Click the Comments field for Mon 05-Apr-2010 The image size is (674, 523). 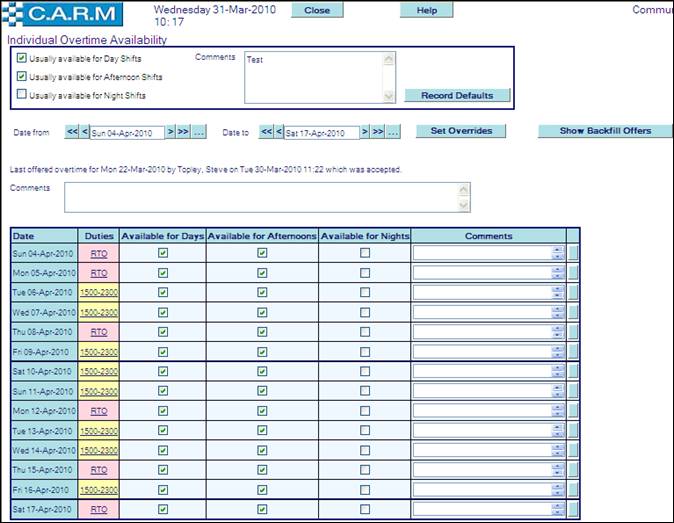[482, 273]
